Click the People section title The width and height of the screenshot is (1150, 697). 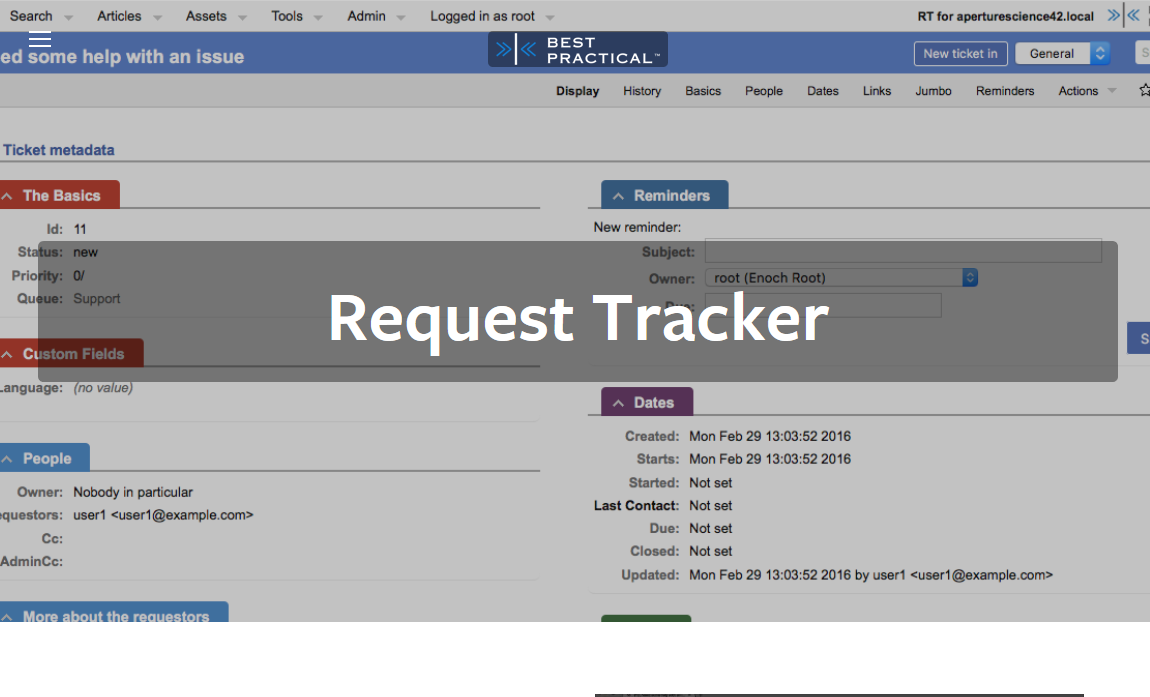pyautogui.click(x=47, y=459)
